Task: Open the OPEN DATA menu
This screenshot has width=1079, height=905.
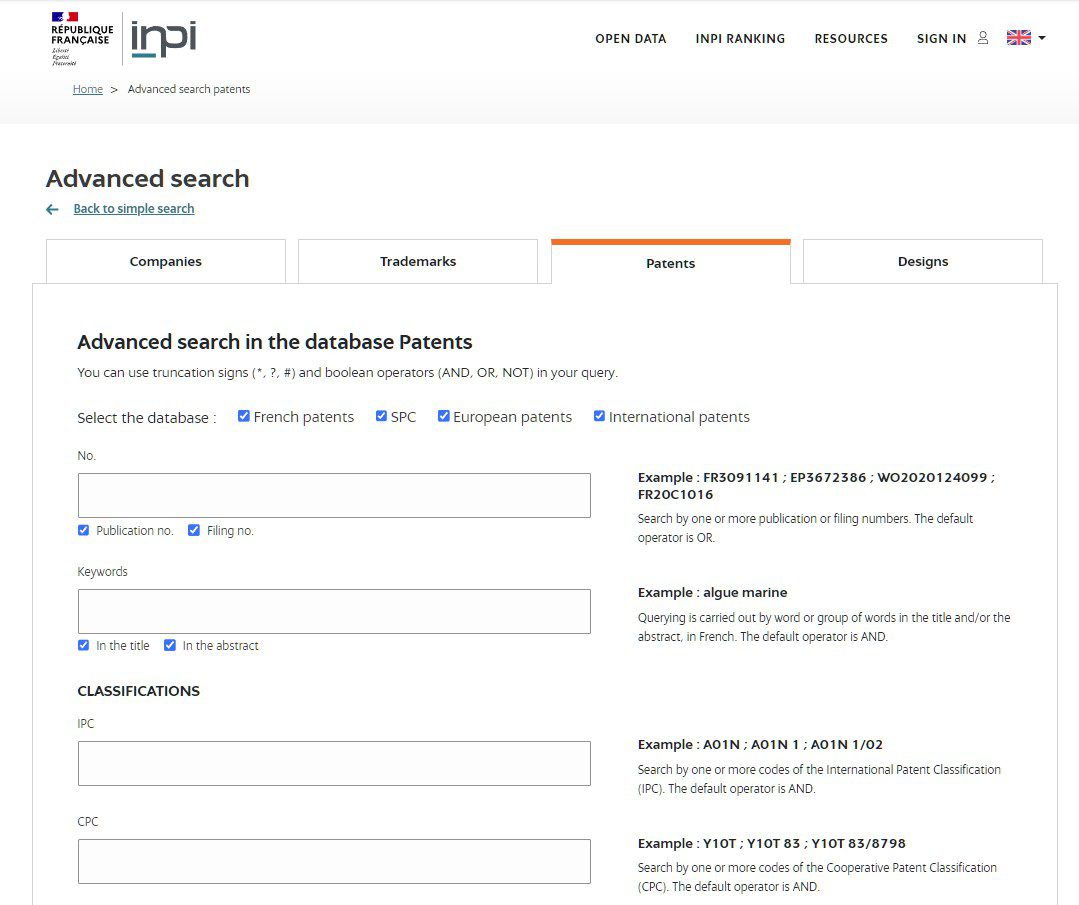Action: [x=630, y=39]
